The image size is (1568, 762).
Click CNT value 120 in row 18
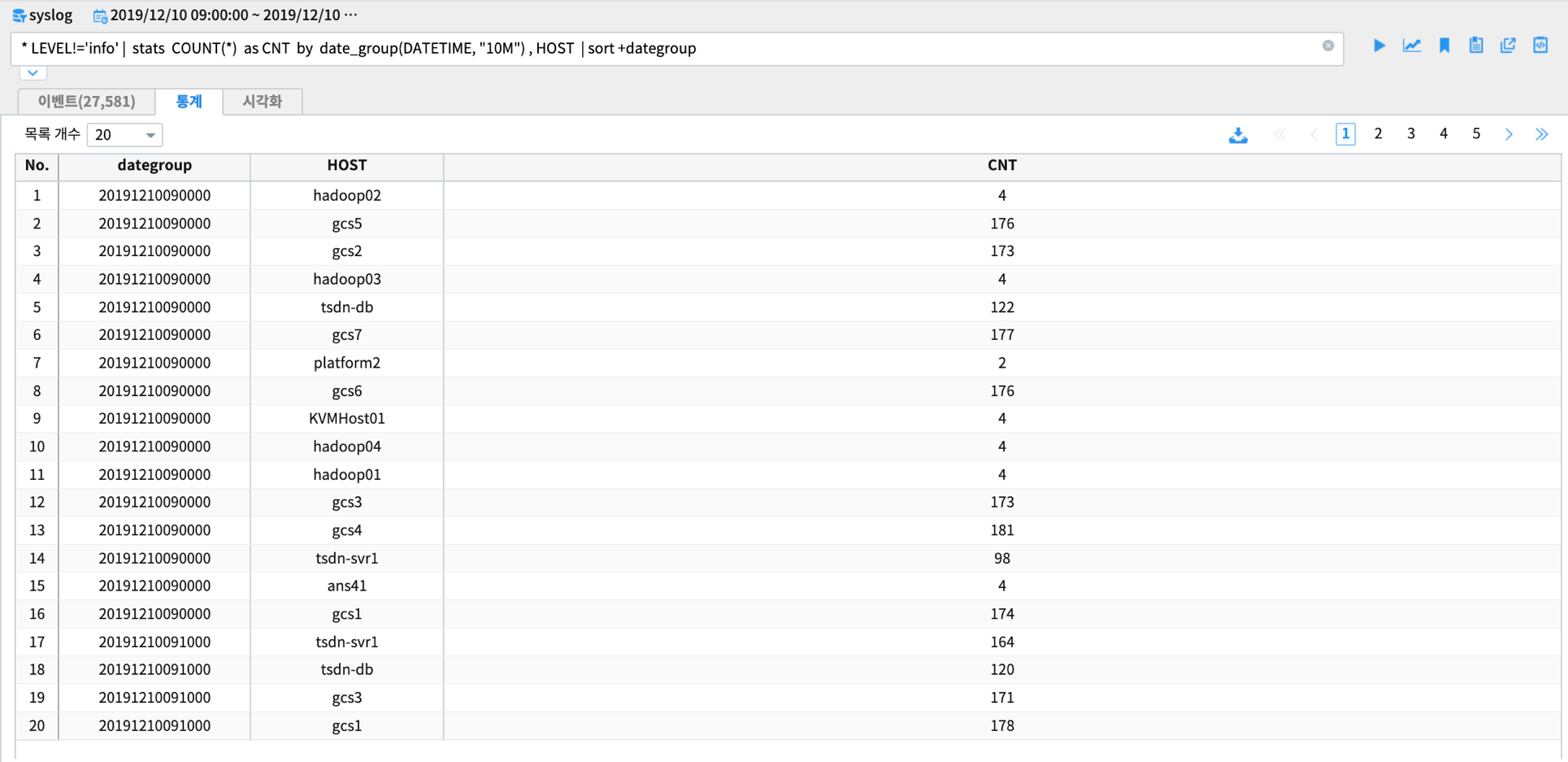pos(1001,669)
